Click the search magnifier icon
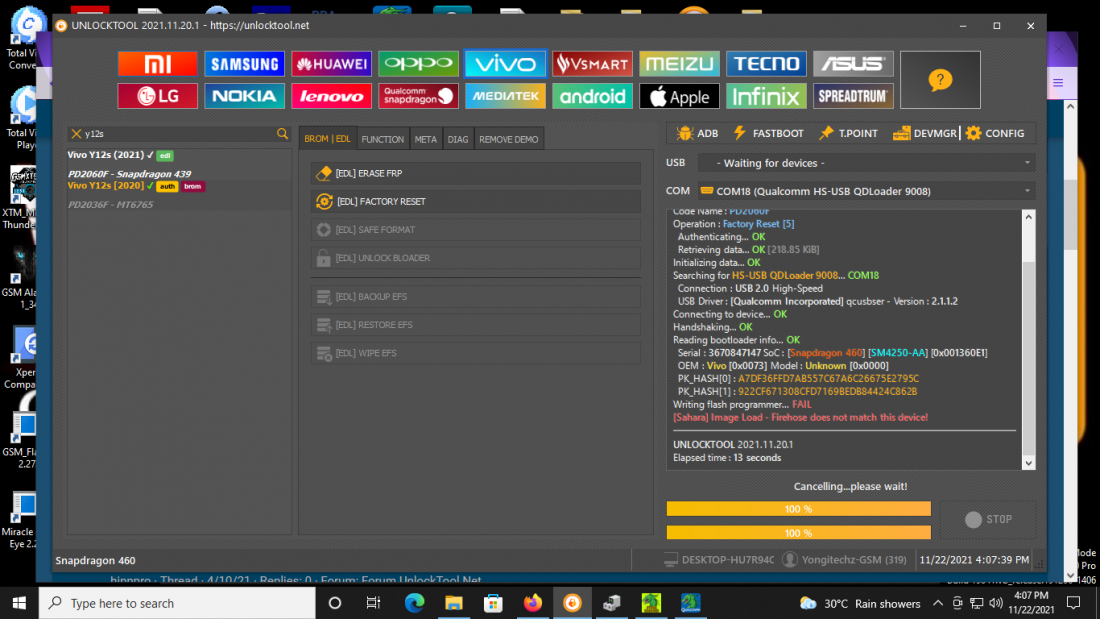Image resolution: width=1100 pixels, height=619 pixels. (x=282, y=133)
